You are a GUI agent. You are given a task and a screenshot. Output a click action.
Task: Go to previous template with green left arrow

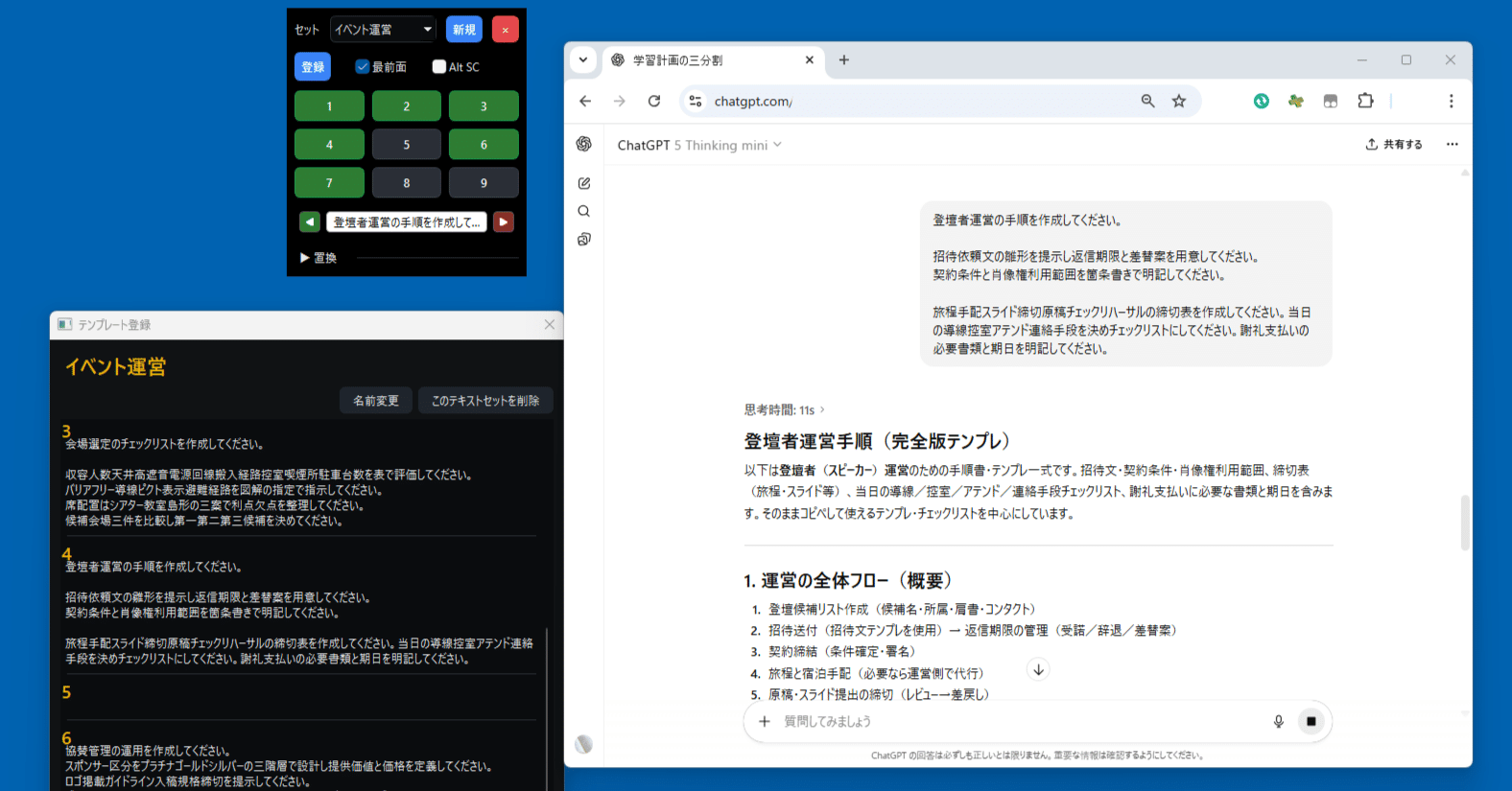coord(310,221)
